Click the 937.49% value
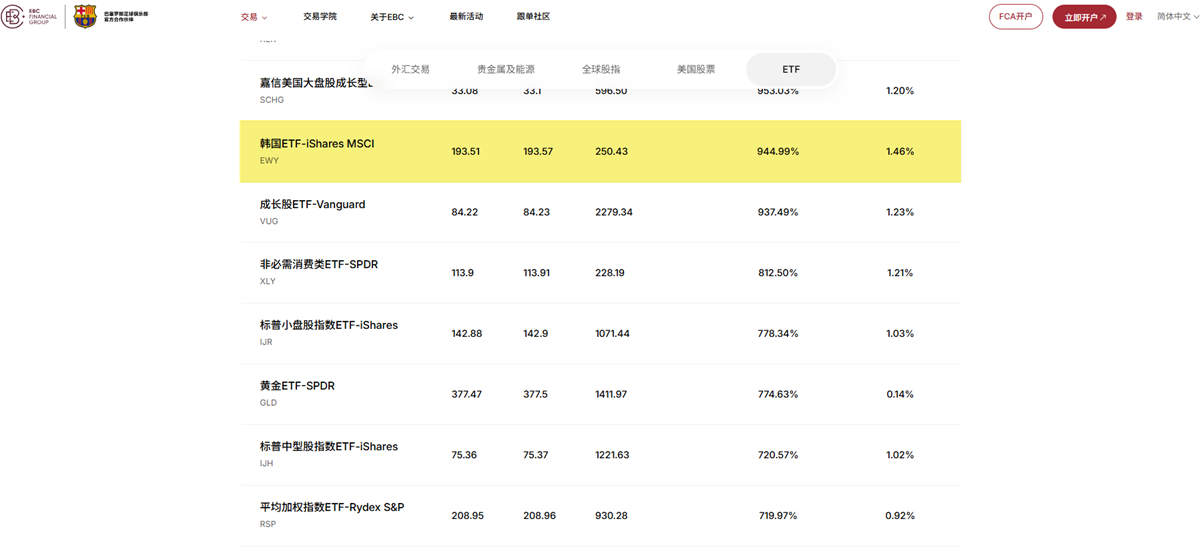The width and height of the screenshot is (1200, 549). coord(778,212)
